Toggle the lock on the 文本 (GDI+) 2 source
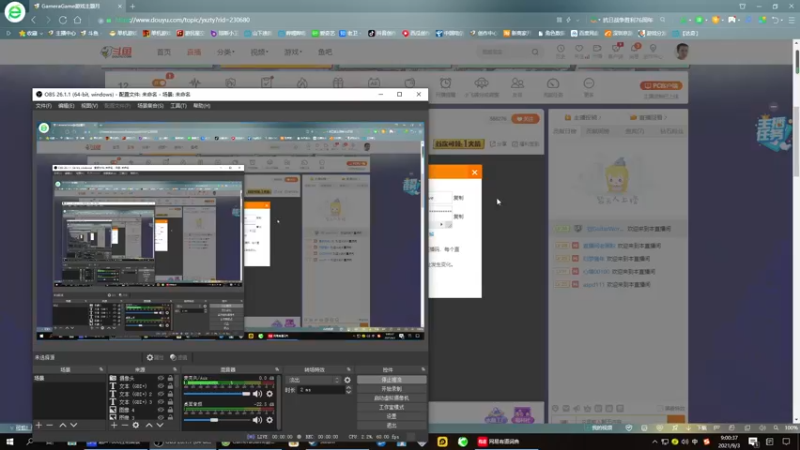800x450 pixels. click(x=170, y=394)
